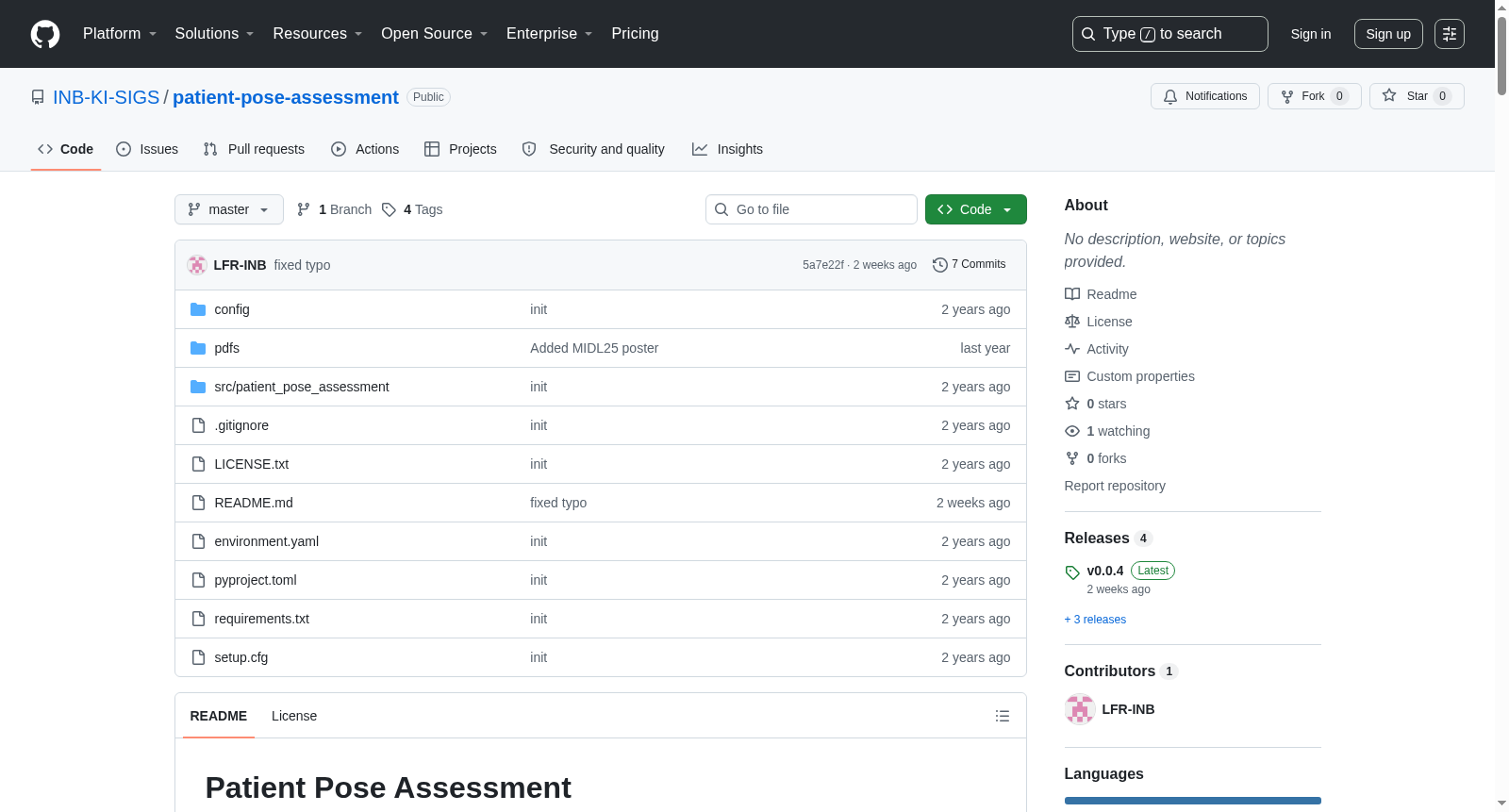The width and height of the screenshot is (1509, 812).
Task: Open the README outline list icon
Action: click(1003, 716)
